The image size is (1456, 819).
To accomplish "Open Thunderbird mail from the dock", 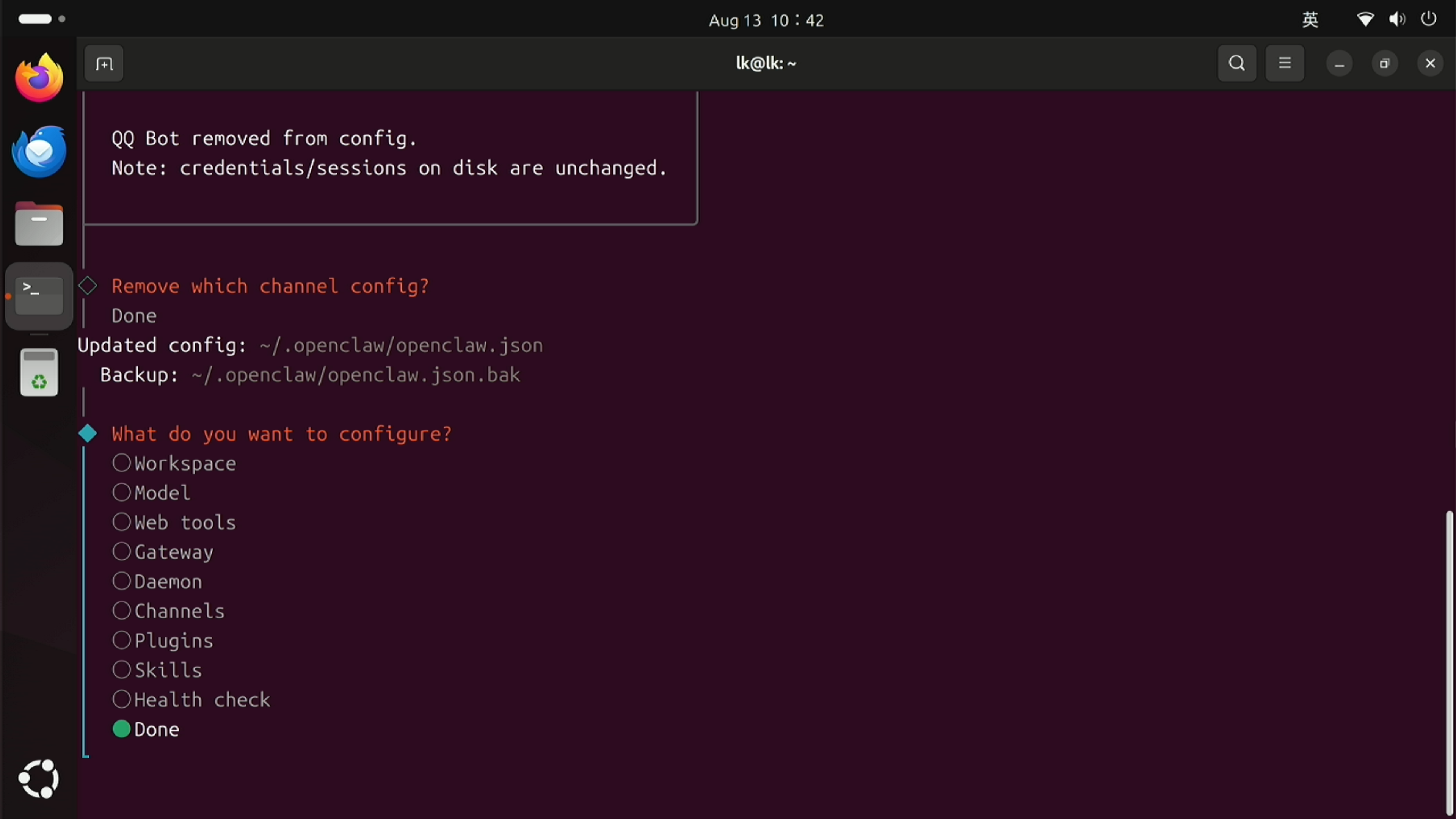I will pyautogui.click(x=39, y=151).
